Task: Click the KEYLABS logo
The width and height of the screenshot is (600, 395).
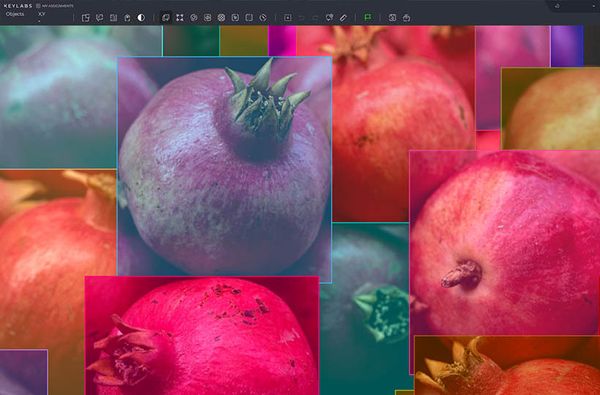Action: pos(18,6)
